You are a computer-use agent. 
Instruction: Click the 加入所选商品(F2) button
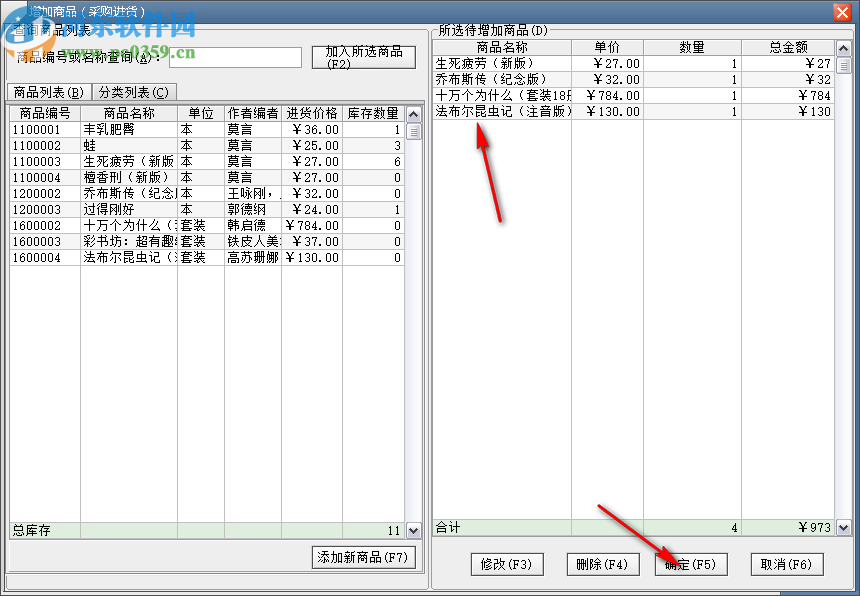coord(363,57)
